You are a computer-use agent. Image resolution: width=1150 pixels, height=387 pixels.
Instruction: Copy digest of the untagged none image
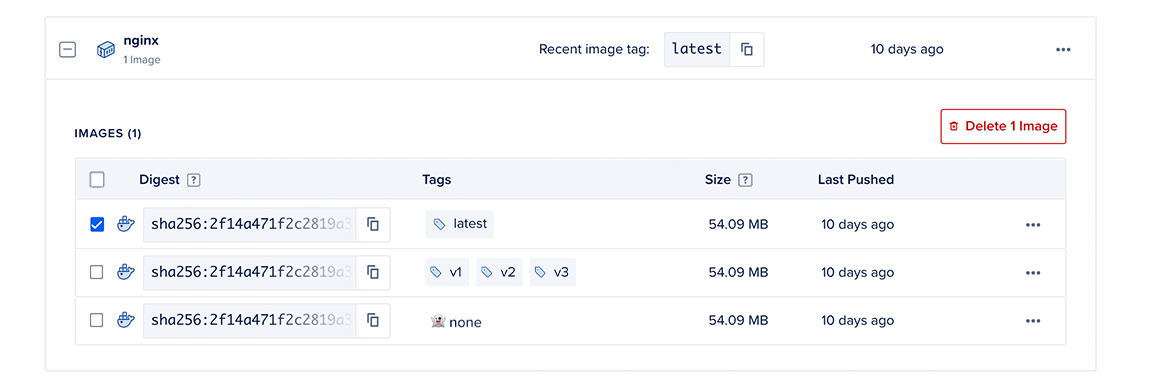click(373, 320)
